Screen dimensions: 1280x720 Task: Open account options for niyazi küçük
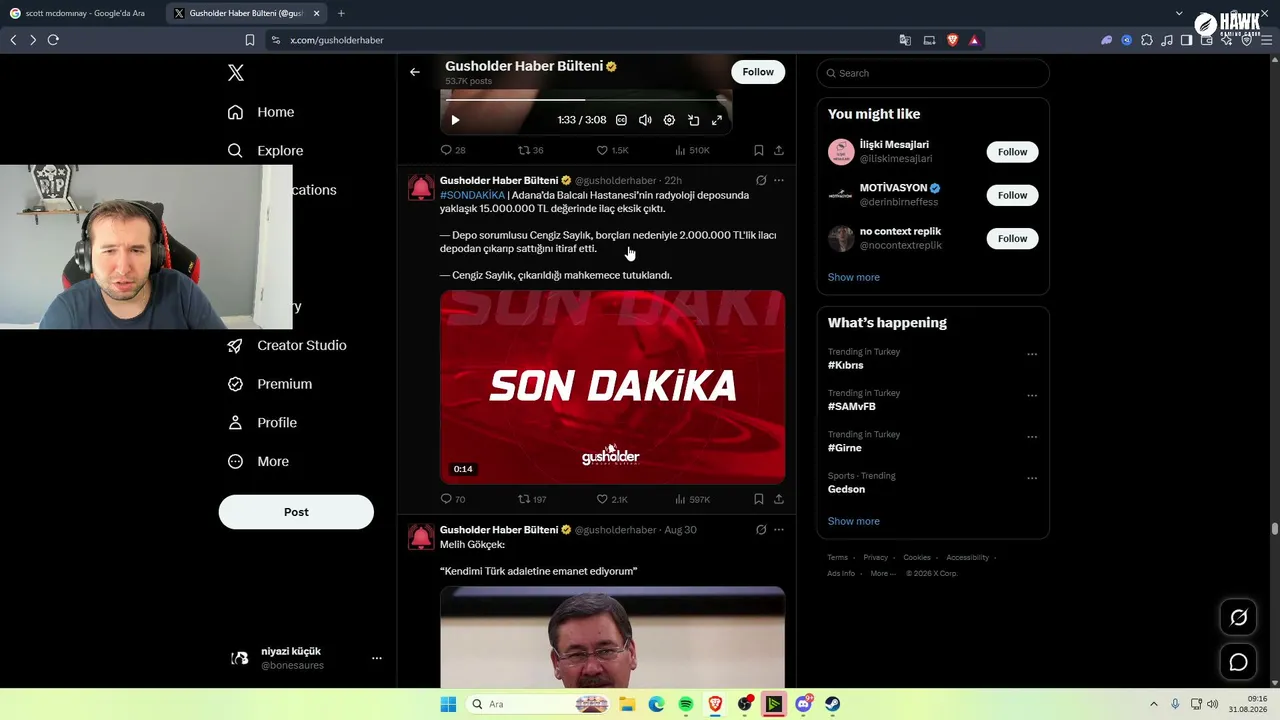pyautogui.click(x=377, y=658)
